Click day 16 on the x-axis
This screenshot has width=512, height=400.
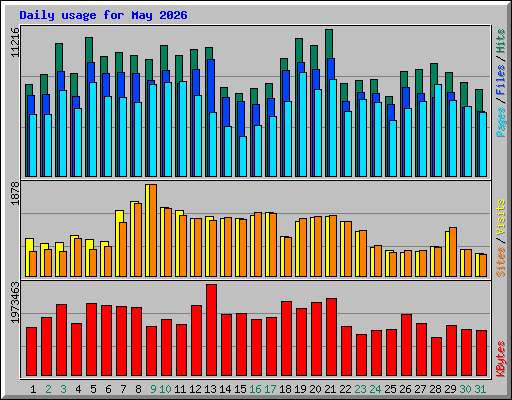pos(255,389)
